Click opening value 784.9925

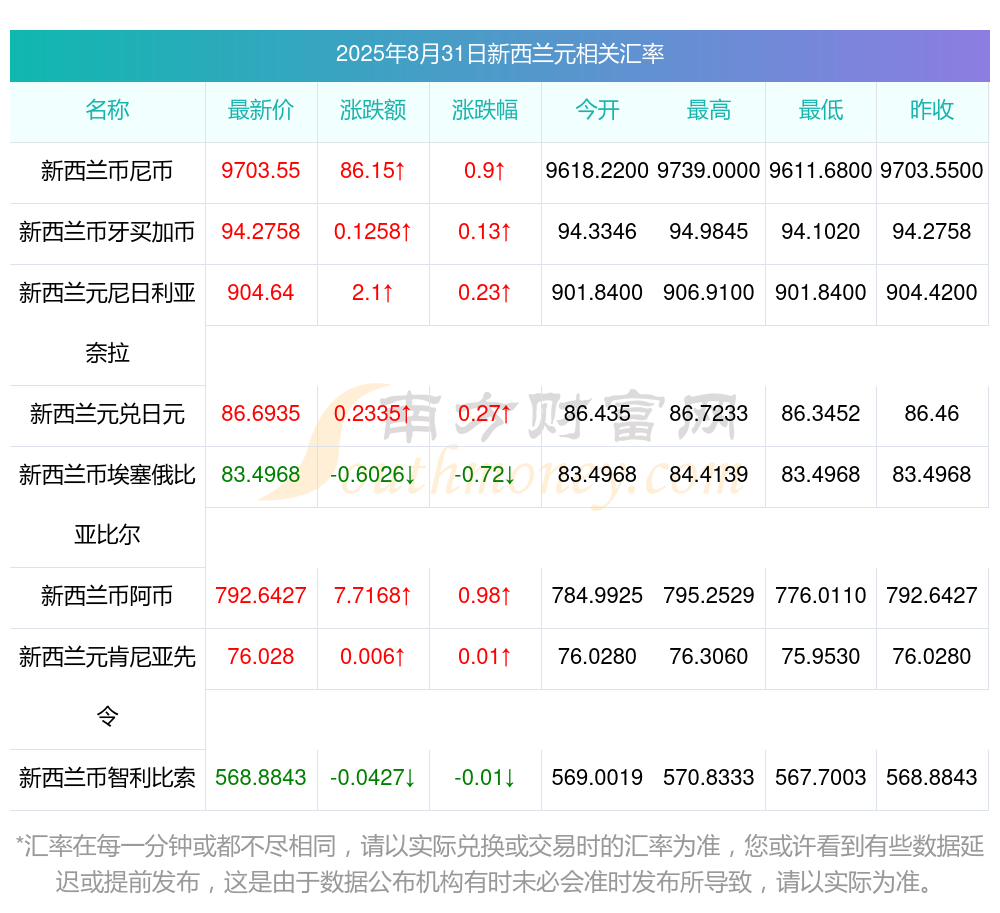coord(597,595)
